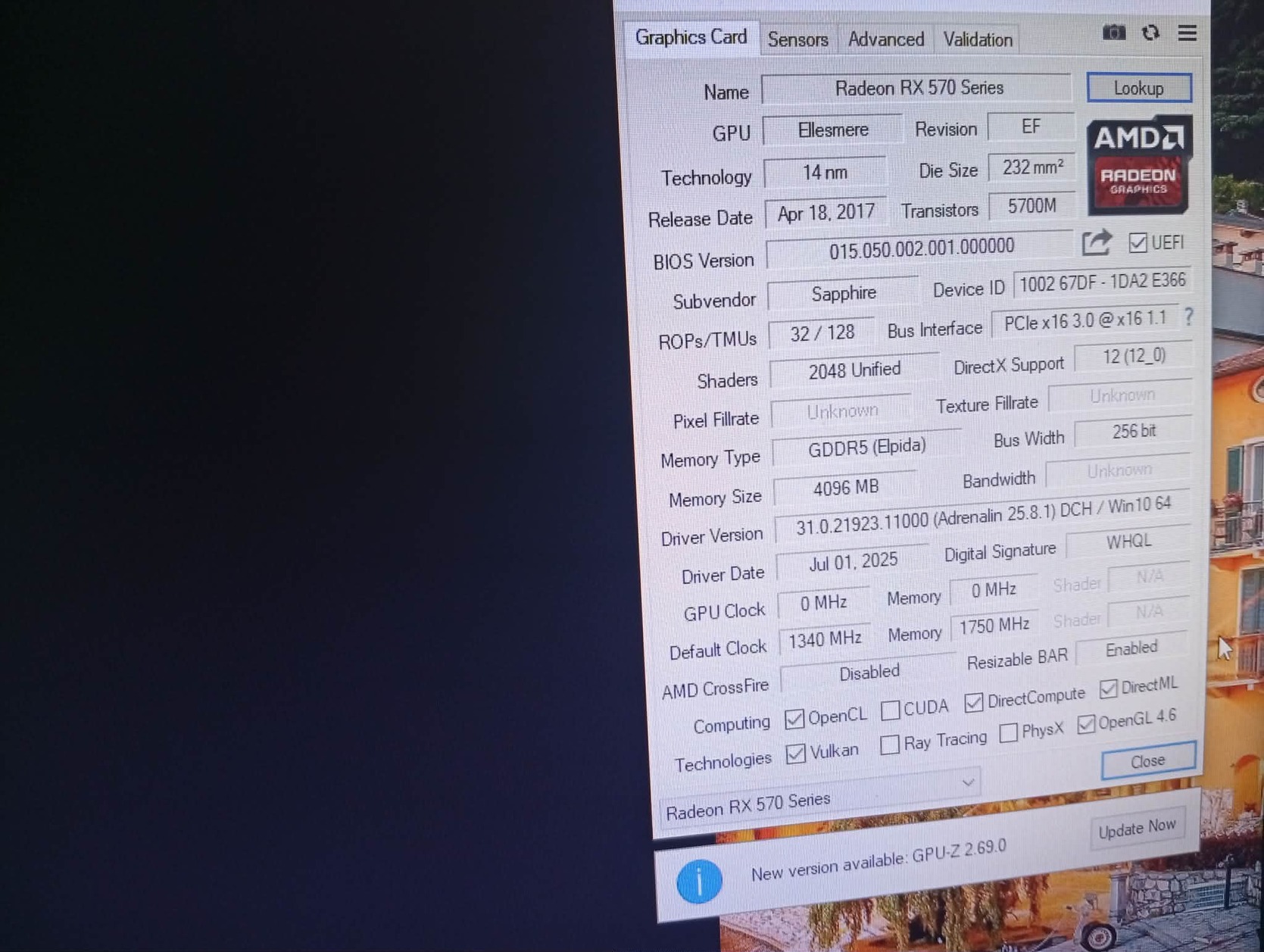The width and height of the screenshot is (1264, 952).
Task: Toggle the OpenGL 4.6 checkbox
Action: (x=1085, y=723)
